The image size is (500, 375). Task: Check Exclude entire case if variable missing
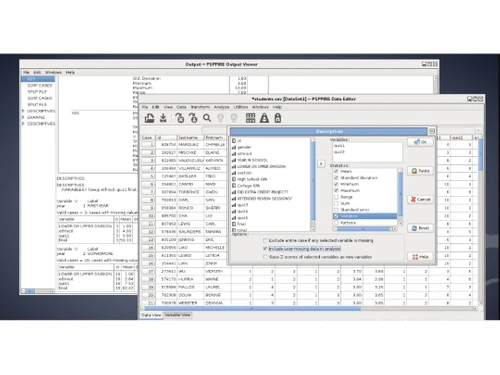[265, 240]
